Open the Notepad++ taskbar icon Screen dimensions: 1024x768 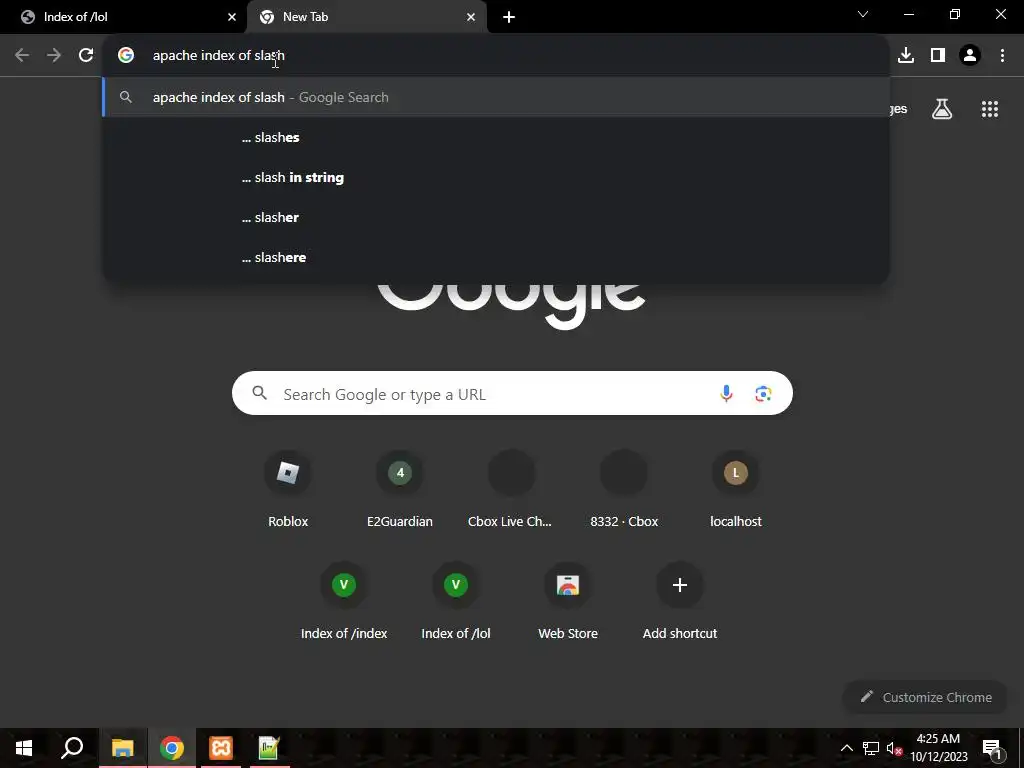pos(269,748)
